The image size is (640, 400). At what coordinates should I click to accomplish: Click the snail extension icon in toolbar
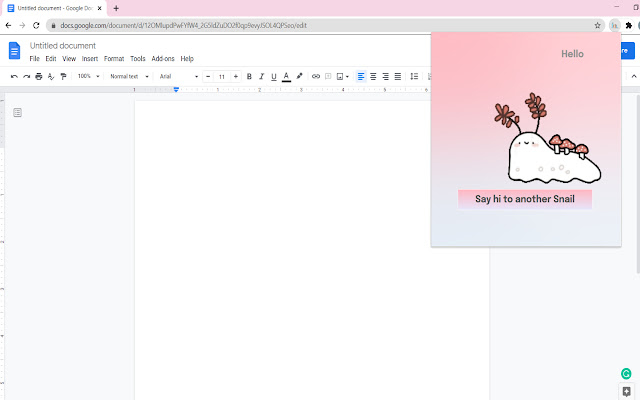[614, 25]
